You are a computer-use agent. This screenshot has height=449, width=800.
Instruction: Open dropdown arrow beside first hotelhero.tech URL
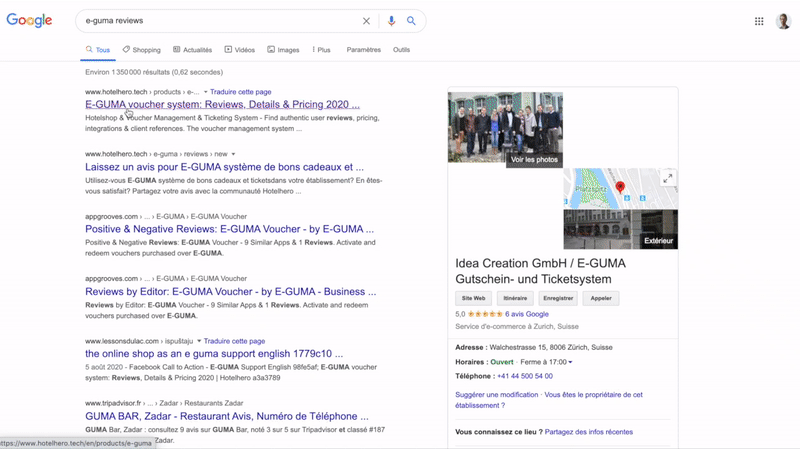[x=206, y=92]
